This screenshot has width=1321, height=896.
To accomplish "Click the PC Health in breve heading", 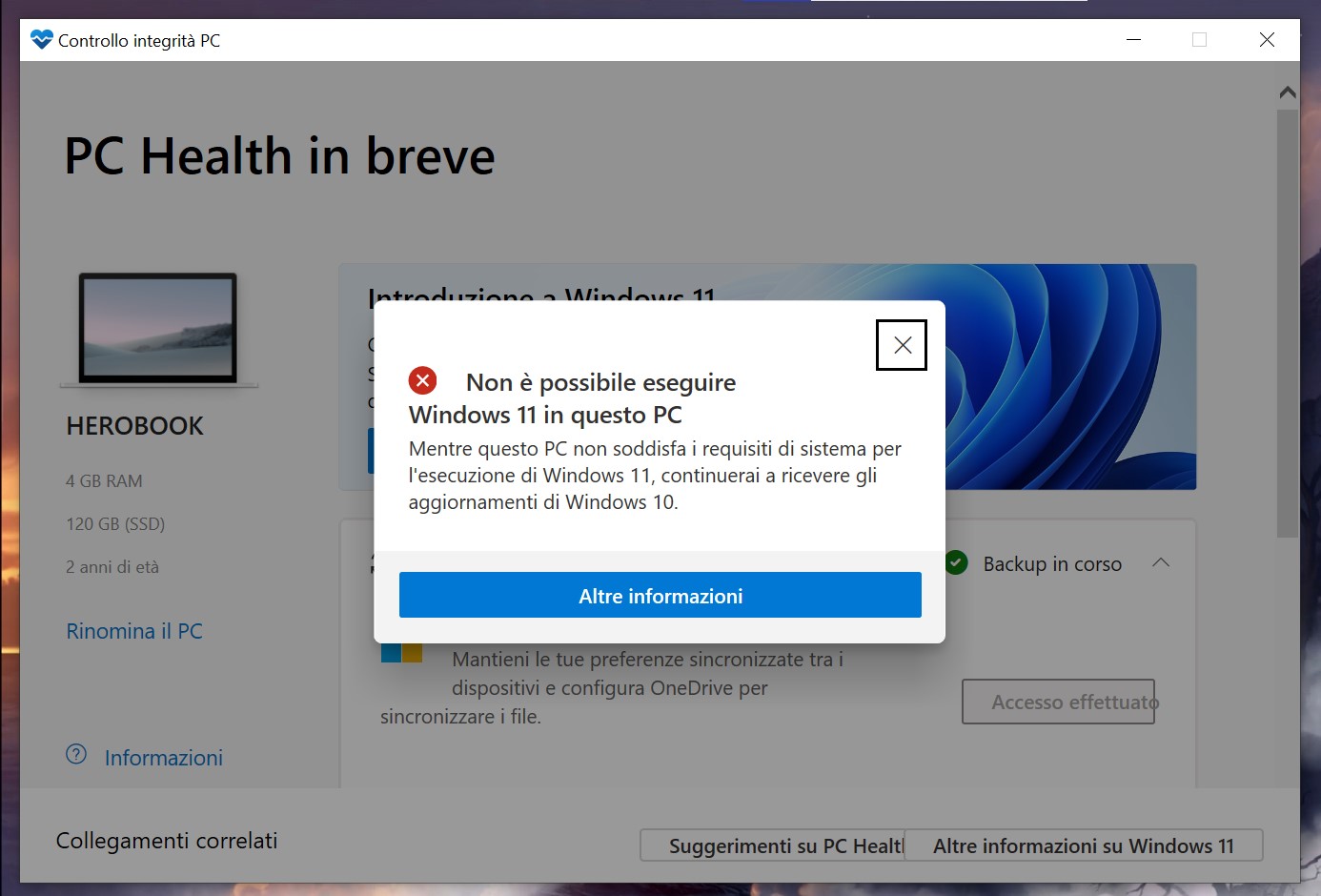I will pos(279,156).
